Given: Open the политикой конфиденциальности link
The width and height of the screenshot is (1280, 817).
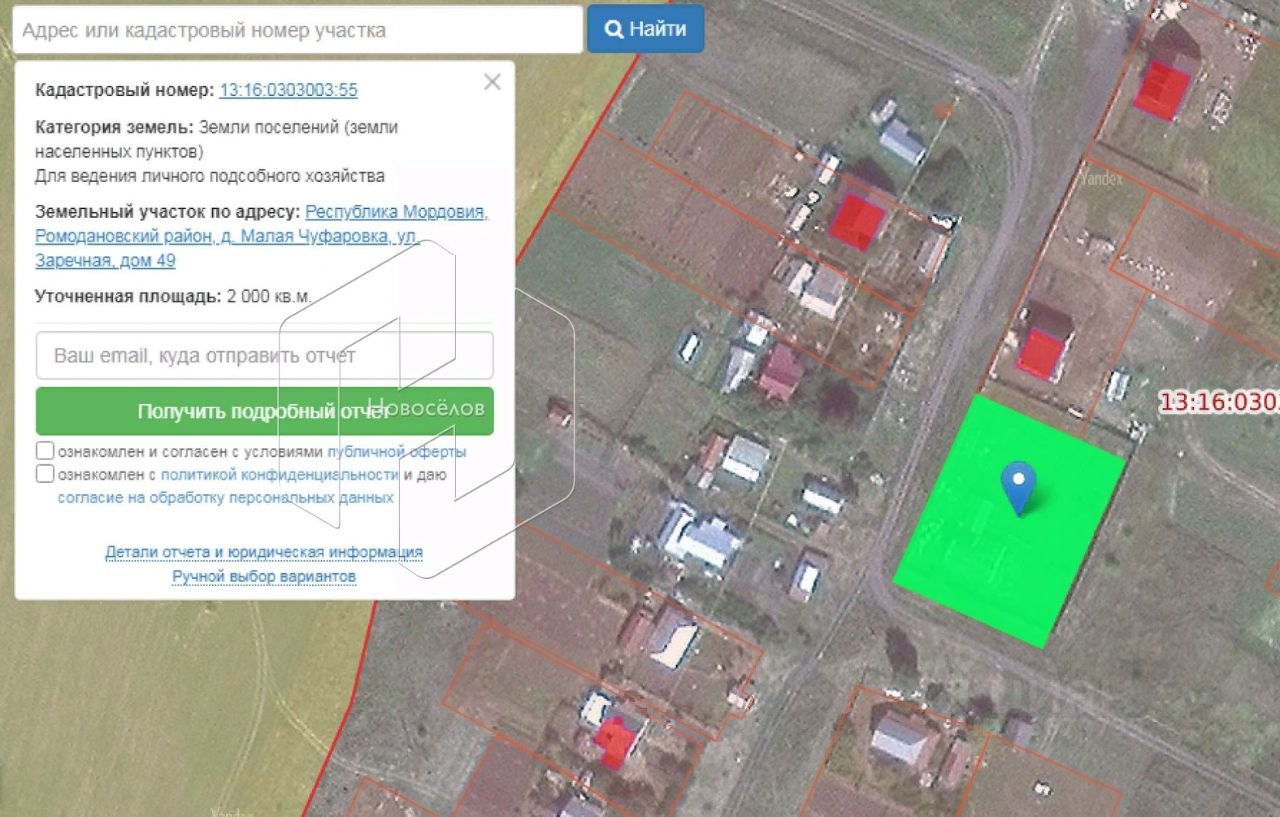Looking at the screenshot, I should pyautogui.click(x=280, y=475).
